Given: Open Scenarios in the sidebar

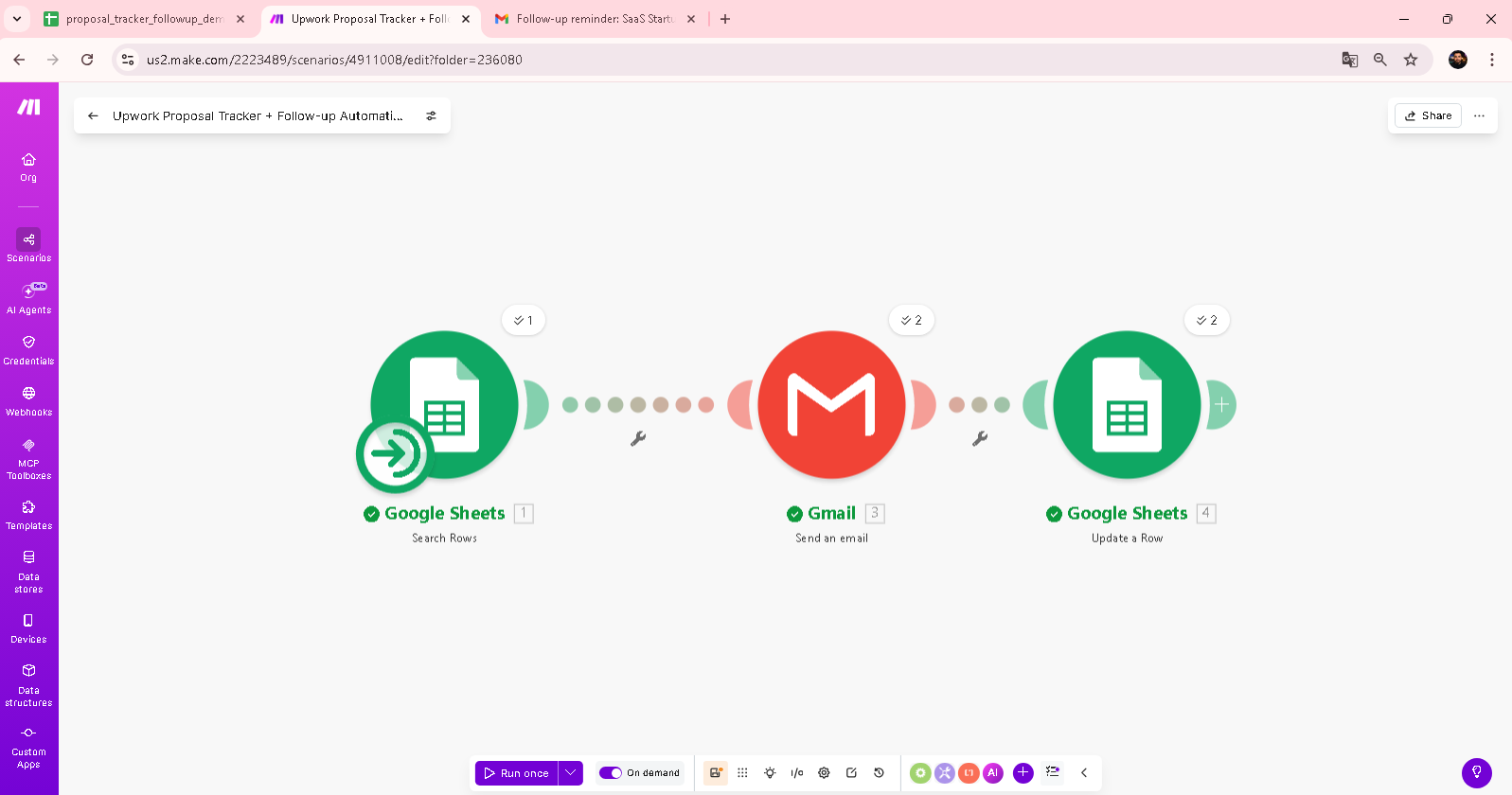Looking at the screenshot, I should point(28,245).
